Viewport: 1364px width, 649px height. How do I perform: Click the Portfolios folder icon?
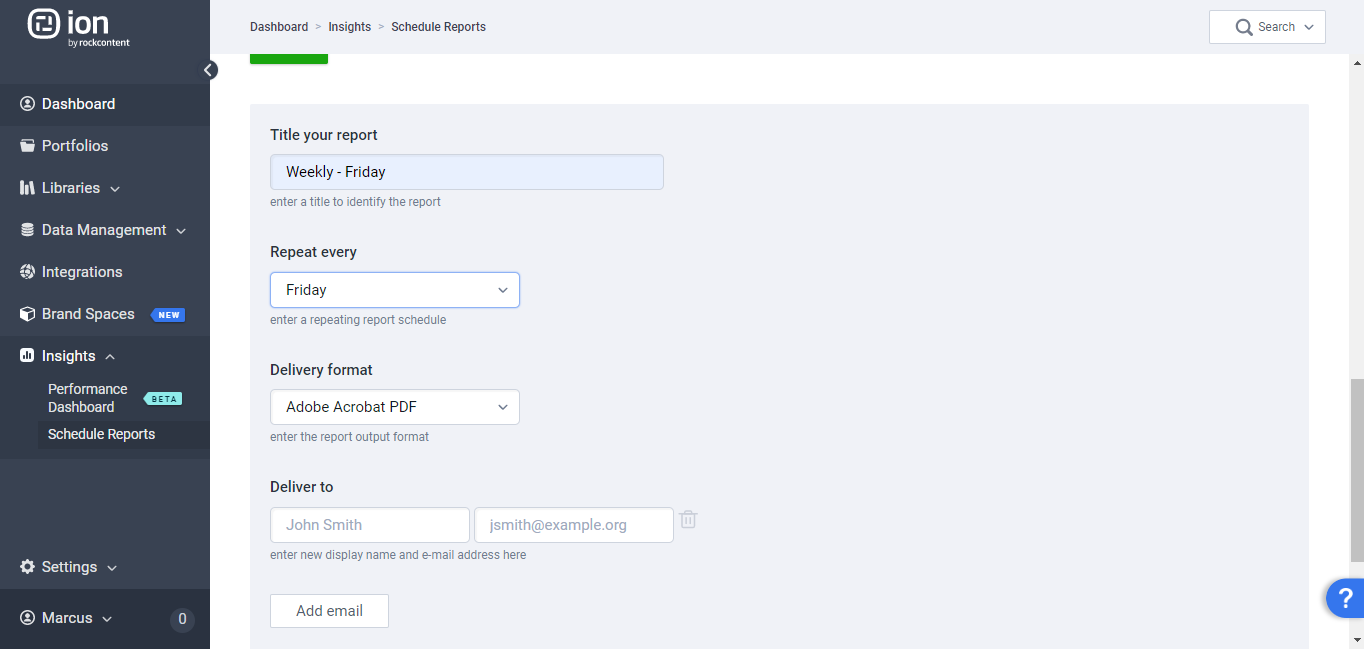pyautogui.click(x=27, y=146)
